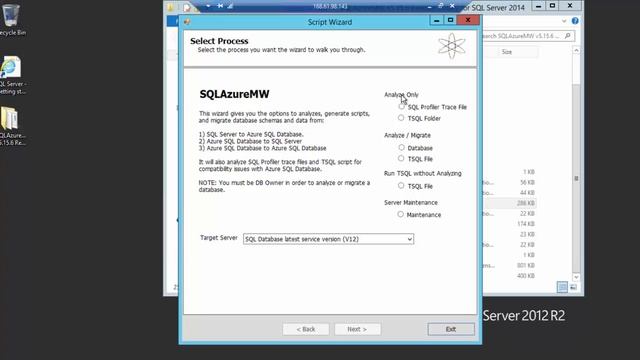The height and width of the screenshot is (360, 640).
Task: Open the SQL Server getting started desktop shortcut
Action: pyautogui.click(x=12, y=76)
